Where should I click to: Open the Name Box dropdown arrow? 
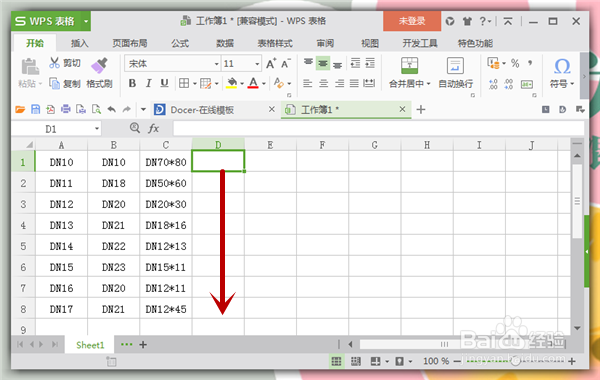click(97, 129)
